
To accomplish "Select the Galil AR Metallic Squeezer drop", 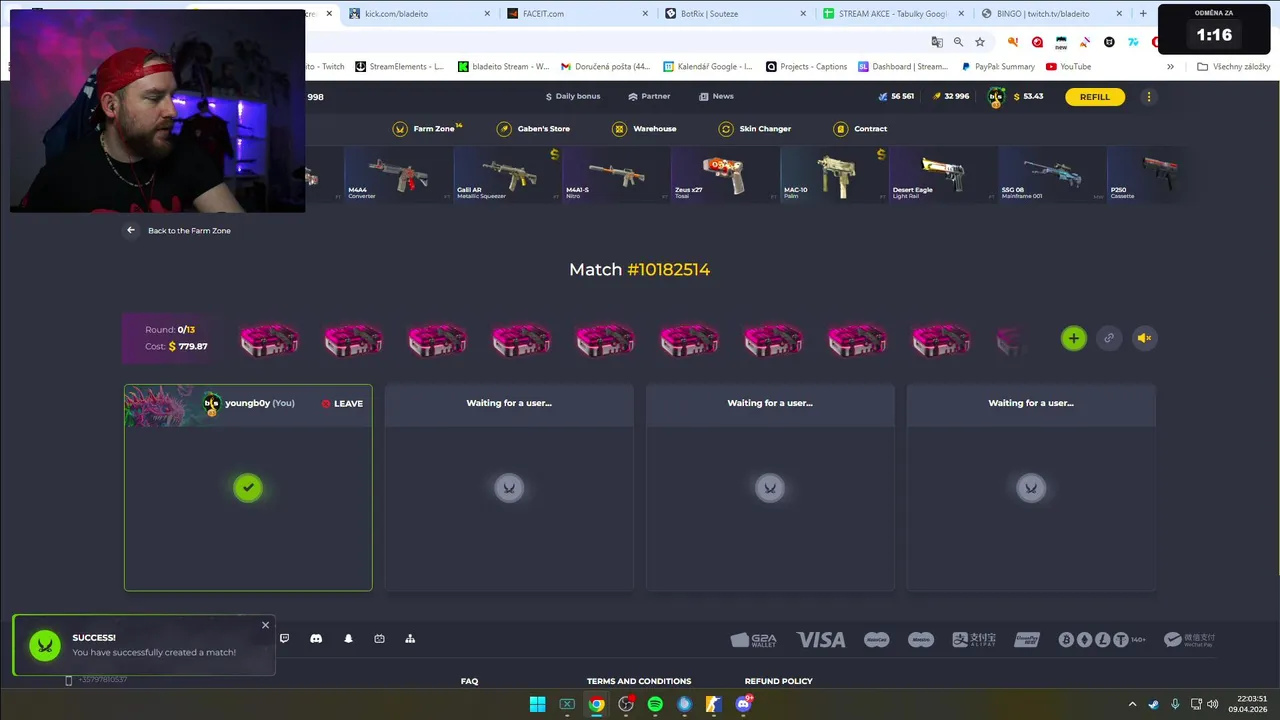I will (507, 174).
